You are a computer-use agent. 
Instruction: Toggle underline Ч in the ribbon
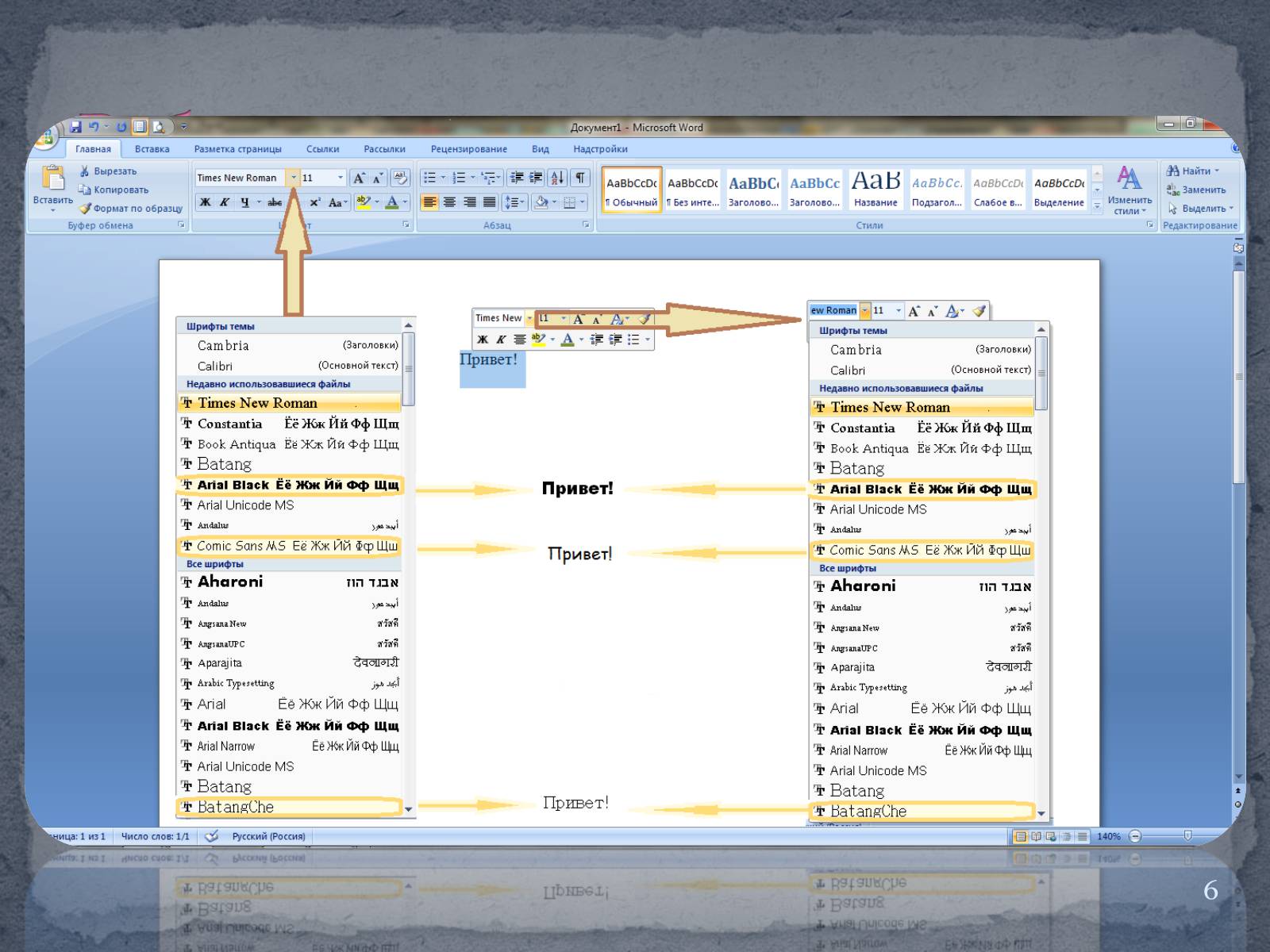244,202
